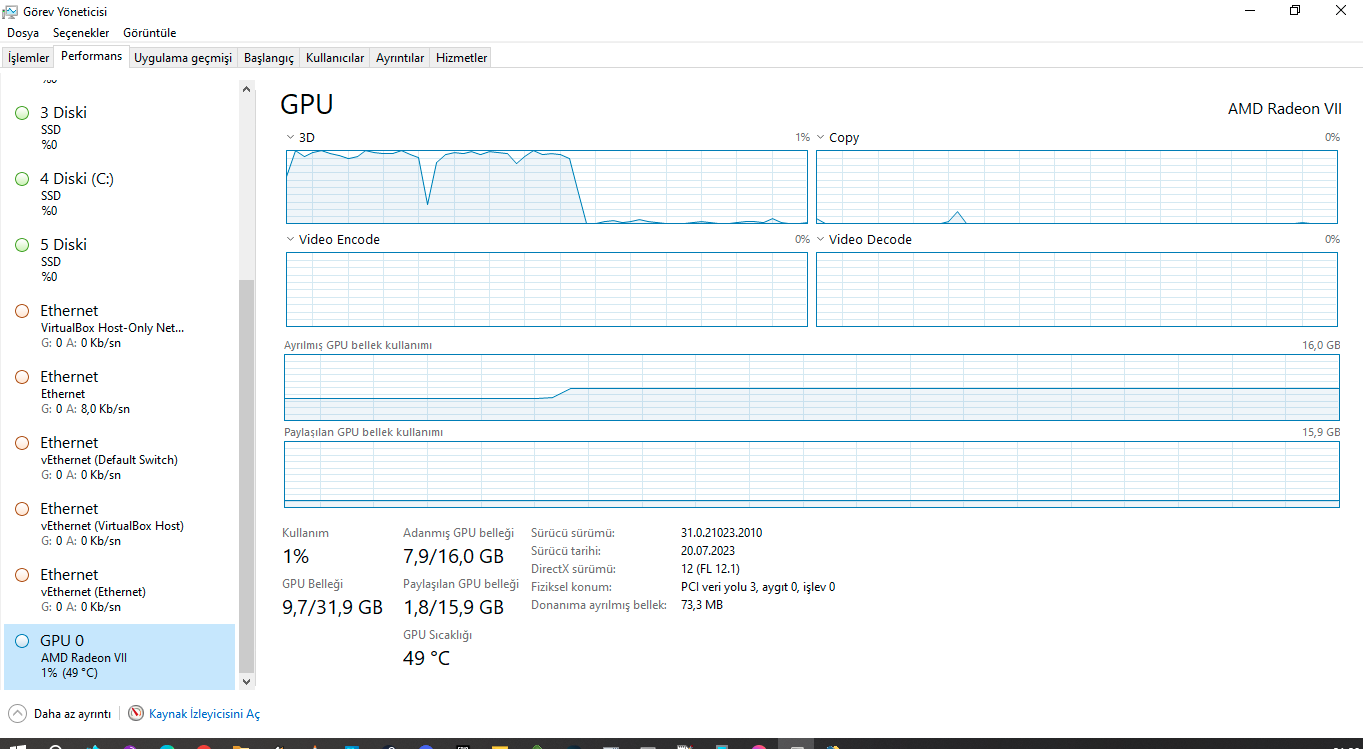Select the 4 Diski (C:) disk icon
Screen dimensions: 1363x749
21,179
